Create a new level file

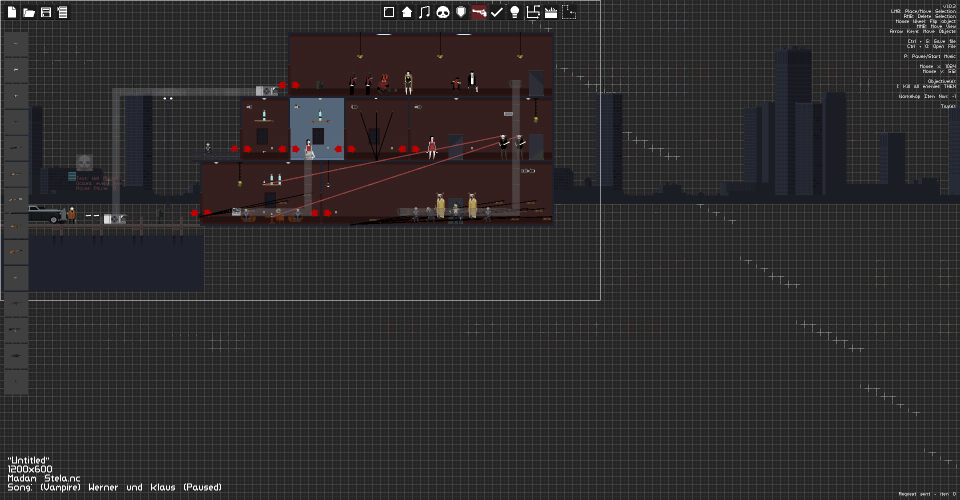pos(12,12)
